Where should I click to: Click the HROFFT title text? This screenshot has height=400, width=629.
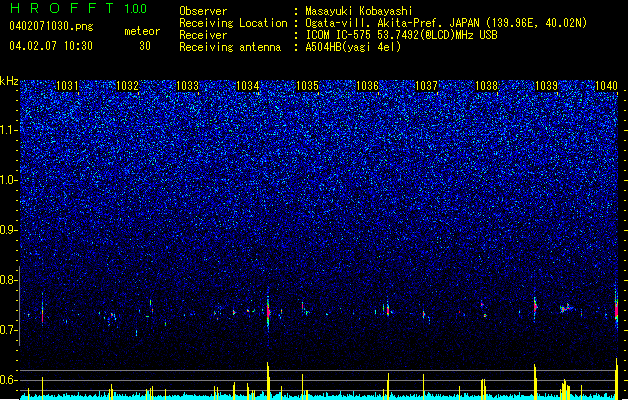pos(62,8)
